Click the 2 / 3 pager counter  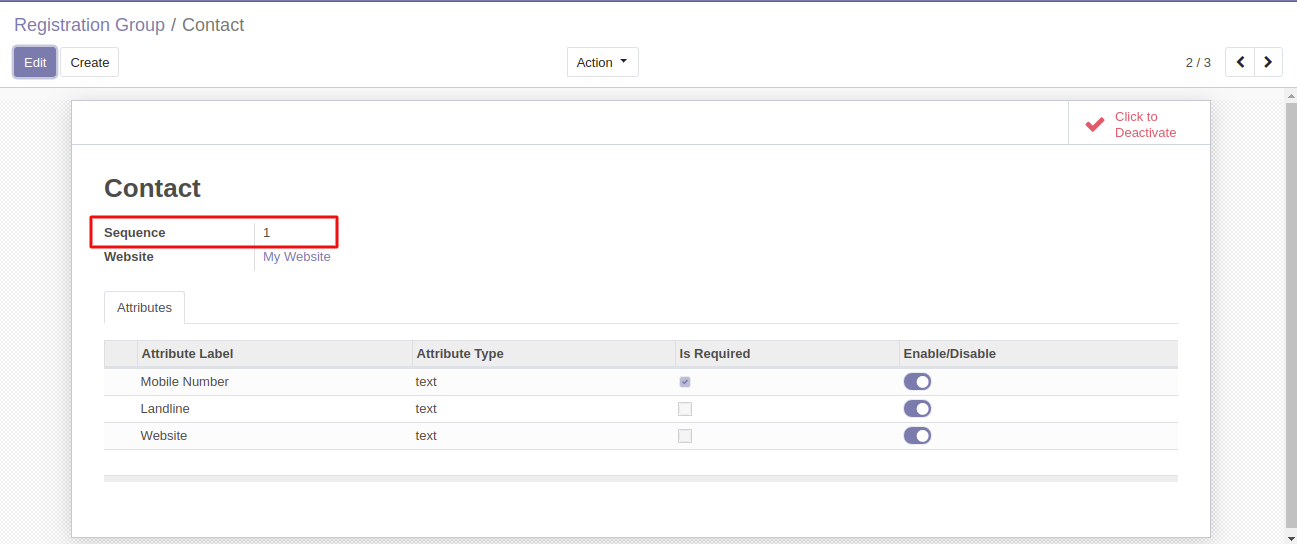1198,62
